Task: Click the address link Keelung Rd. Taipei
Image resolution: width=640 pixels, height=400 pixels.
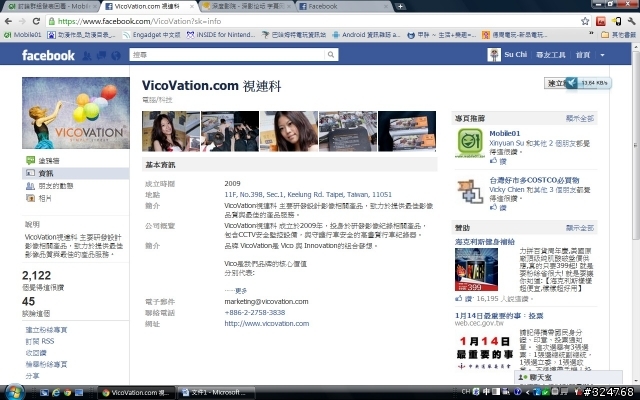Action: [x=308, y=195]
